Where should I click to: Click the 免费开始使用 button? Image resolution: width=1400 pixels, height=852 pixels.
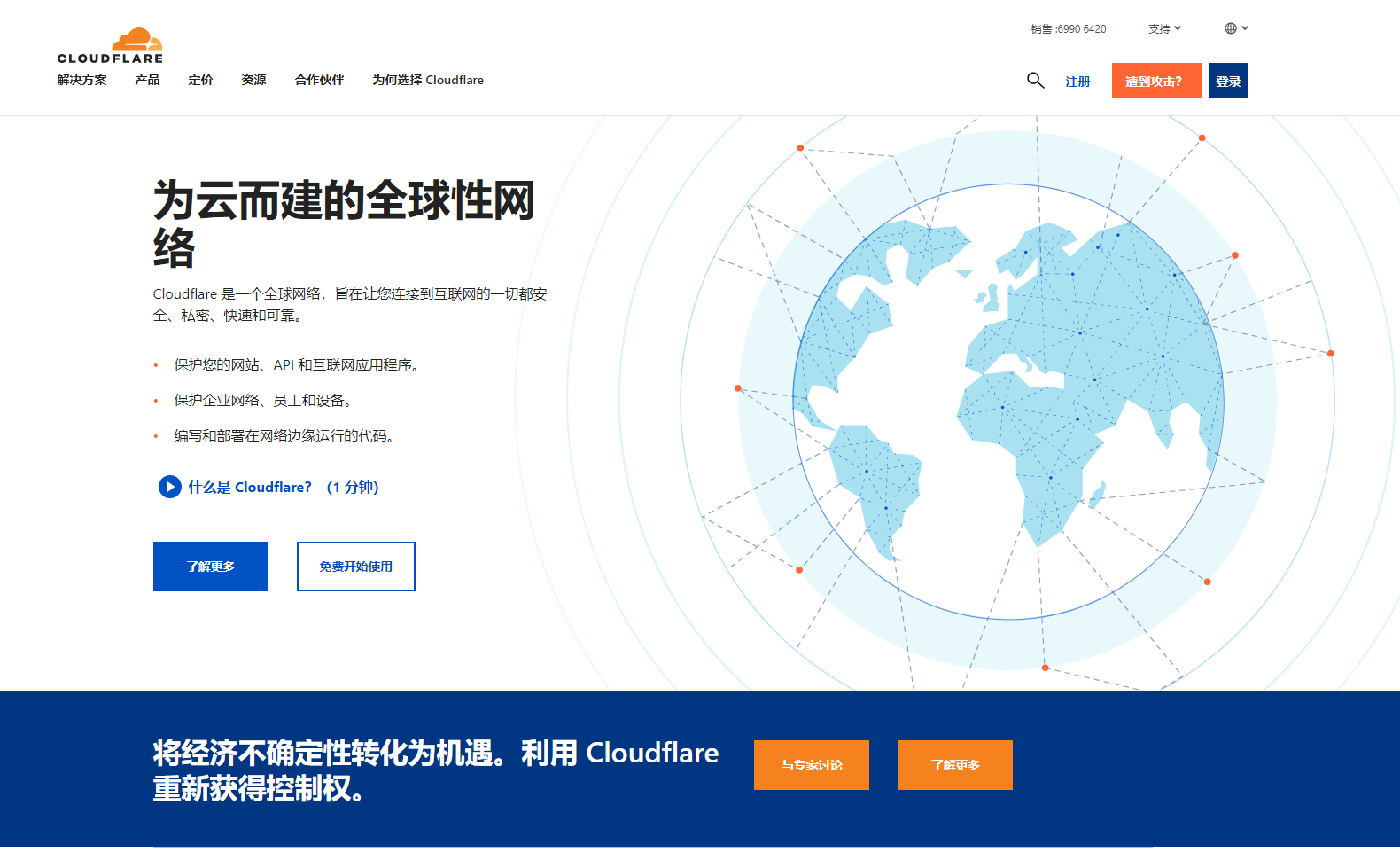coord(356,567)
